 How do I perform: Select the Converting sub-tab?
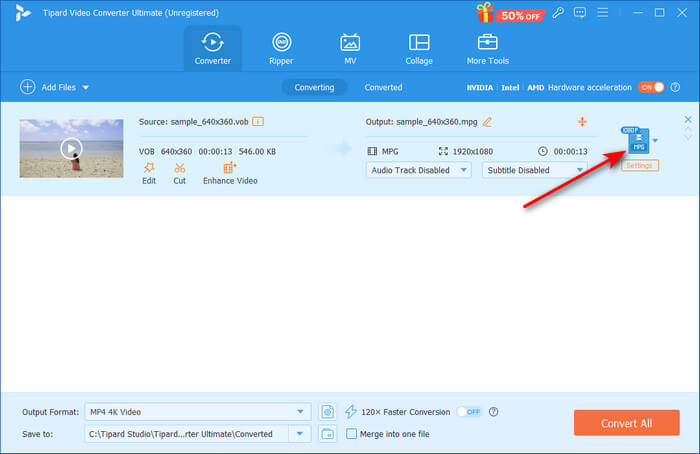click(x=314, y=87)
